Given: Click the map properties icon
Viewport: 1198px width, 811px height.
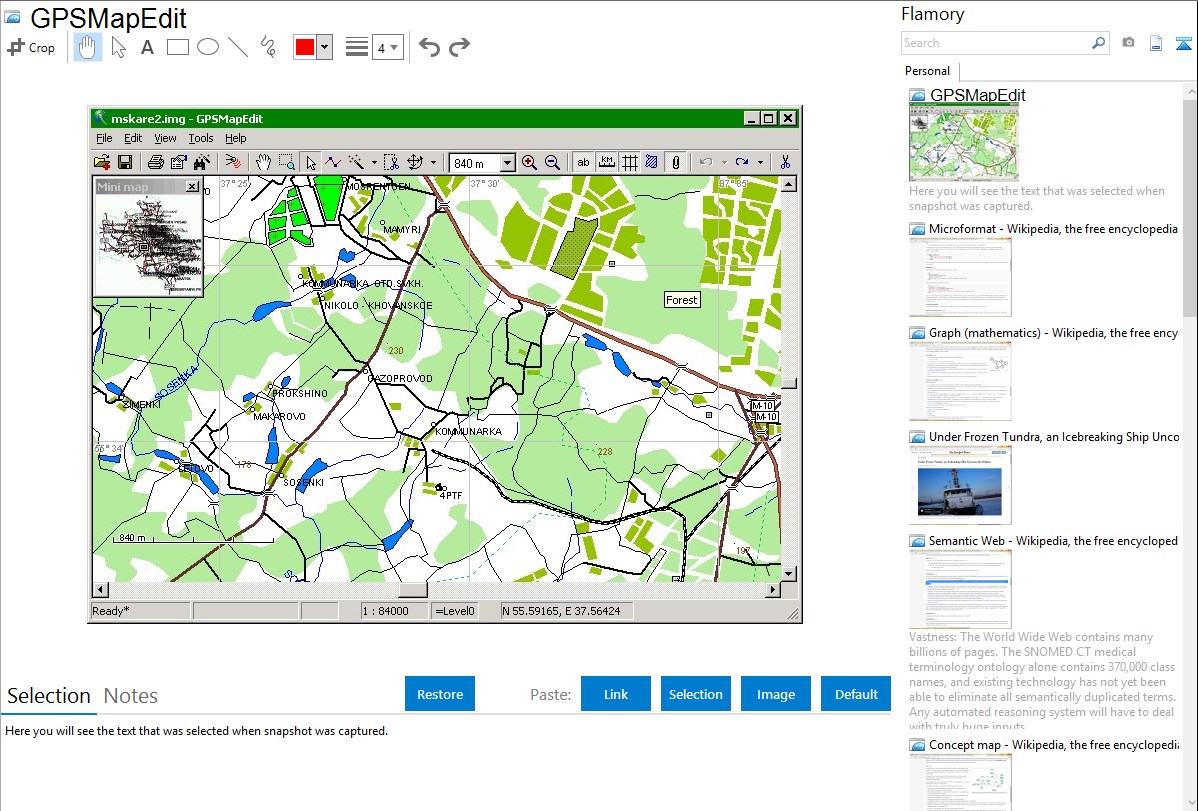Looking at the screenshot, I should (179, 162).
